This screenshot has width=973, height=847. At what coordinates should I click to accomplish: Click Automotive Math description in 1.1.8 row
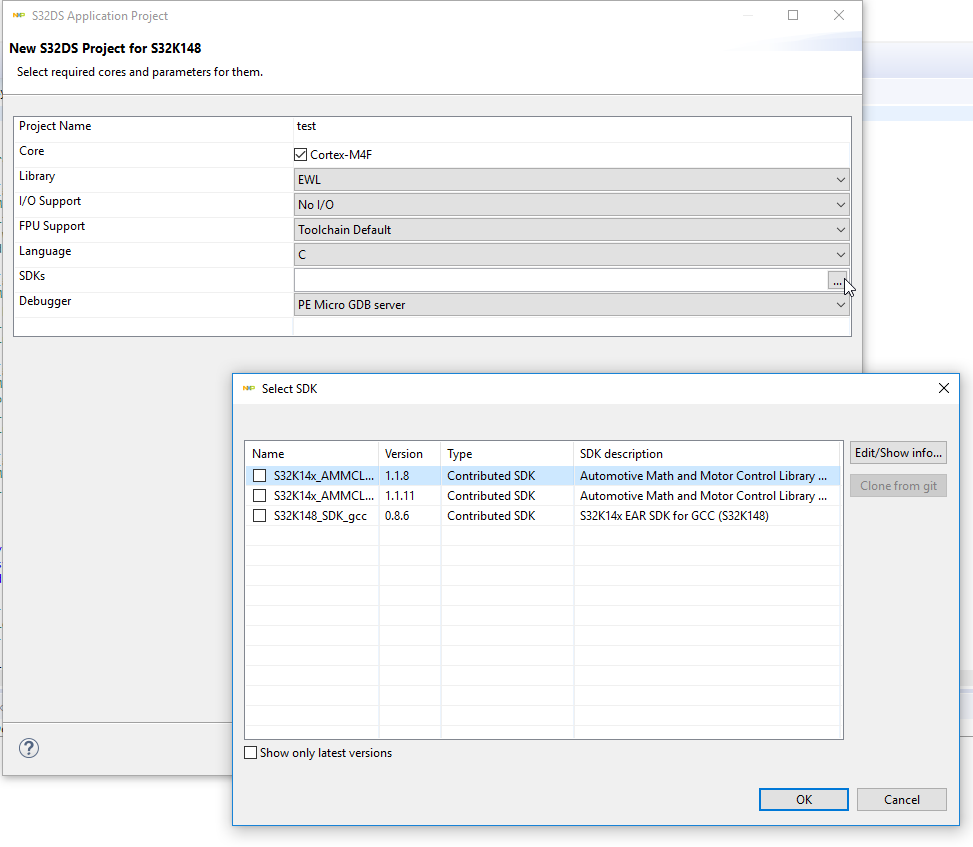[703, 476]
